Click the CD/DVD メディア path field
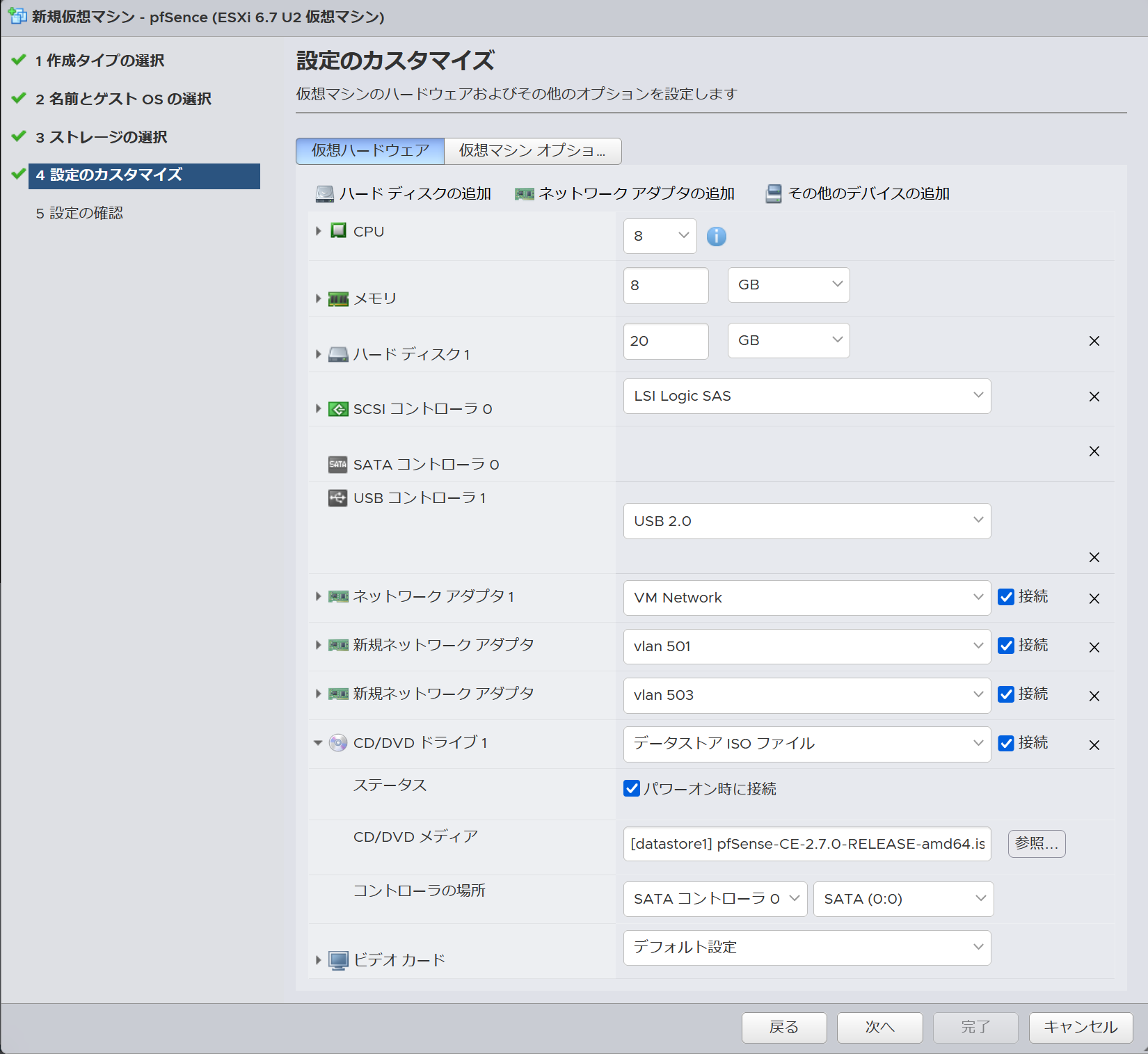Viewport: 1148px width, 1054px height. tap(807, 844)
